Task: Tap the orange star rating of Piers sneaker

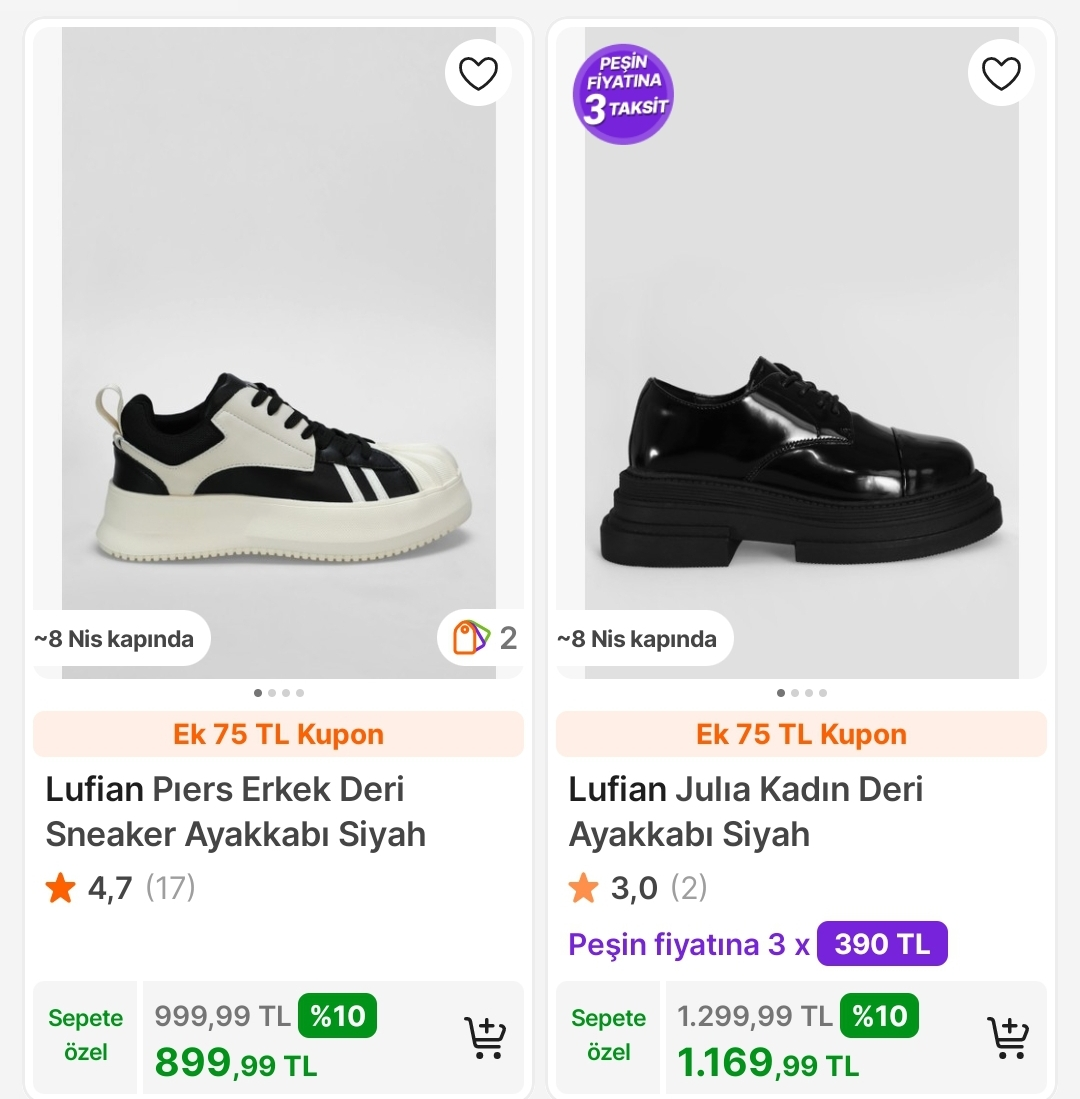Action: (61, 888)
